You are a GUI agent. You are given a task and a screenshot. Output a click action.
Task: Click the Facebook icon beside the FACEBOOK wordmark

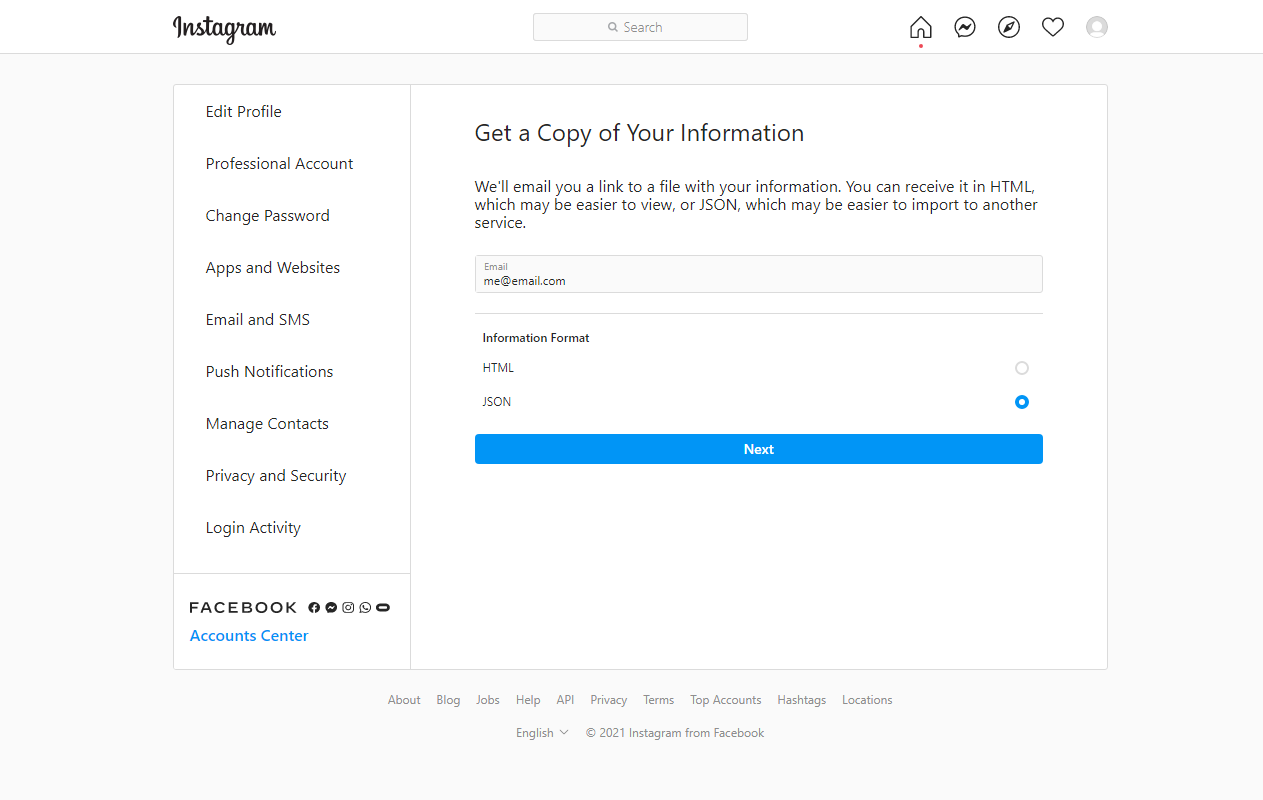tap(314, 608)
